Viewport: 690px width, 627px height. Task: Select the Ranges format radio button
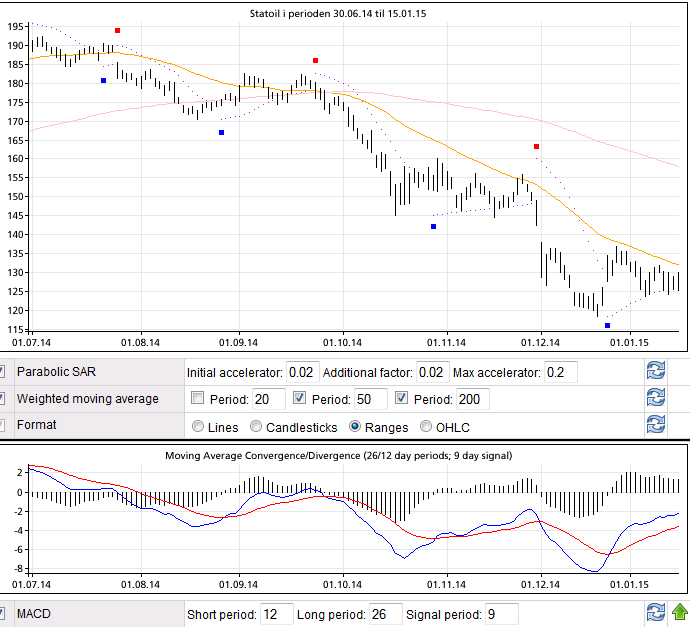pyautogui.click(x=355, y=426)
